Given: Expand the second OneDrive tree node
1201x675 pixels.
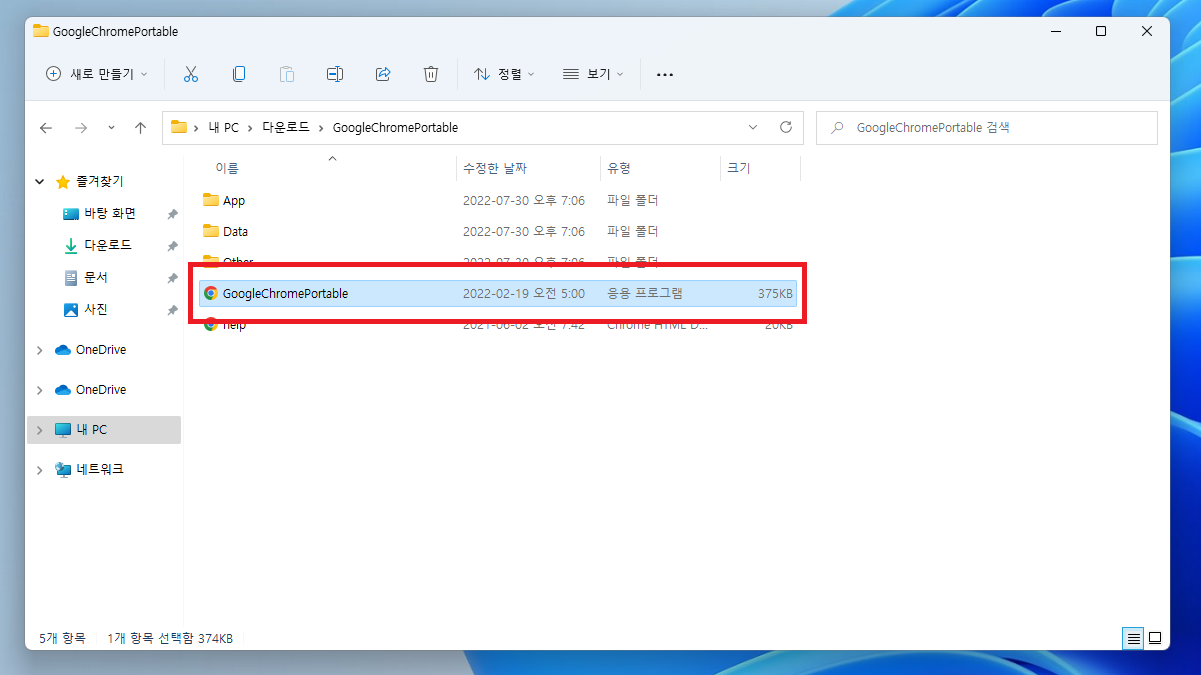Looking at the screenshot, I should tap(40, 390).
